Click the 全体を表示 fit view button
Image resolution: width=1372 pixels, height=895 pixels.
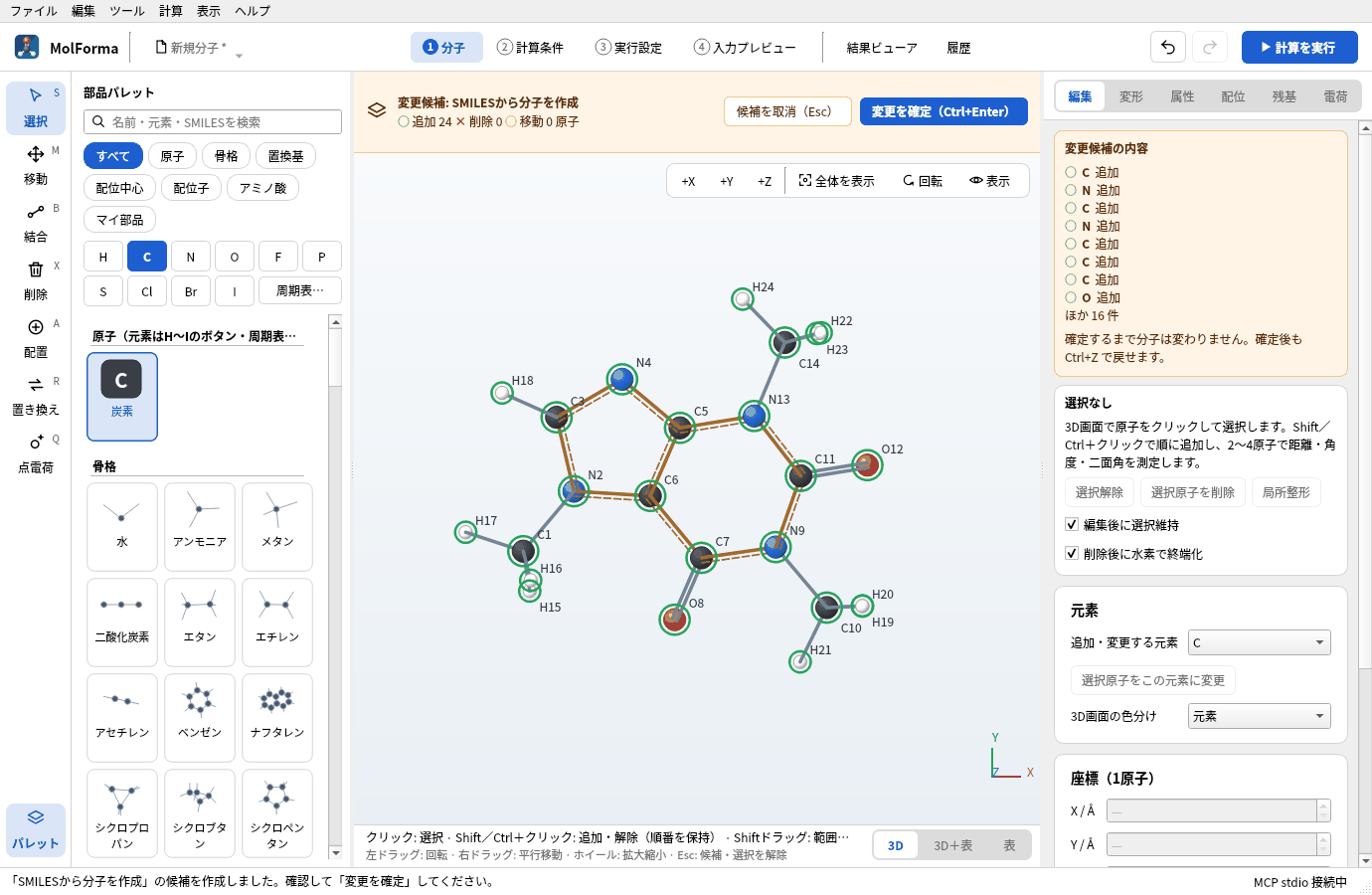point(837,181)
